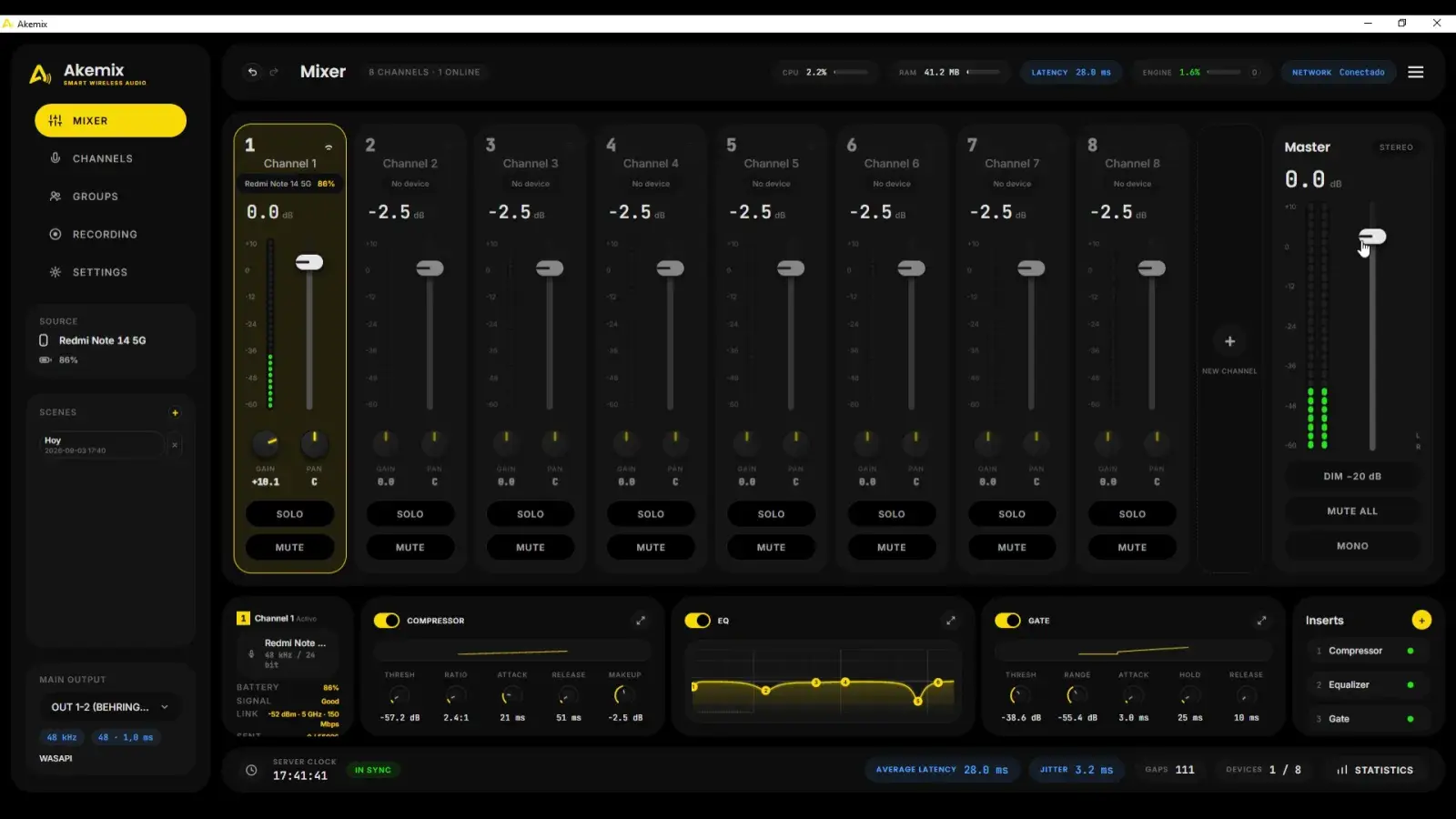Click the gate Thresh knob
The height and width of the screenshot is (819, 1456).
click(x=1020, y=696)
